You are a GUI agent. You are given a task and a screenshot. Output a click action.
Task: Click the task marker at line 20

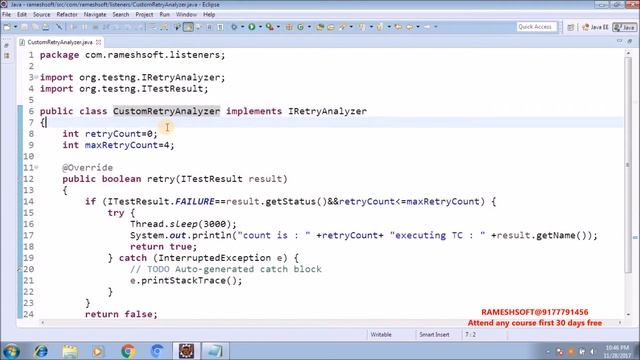(20, 269)
